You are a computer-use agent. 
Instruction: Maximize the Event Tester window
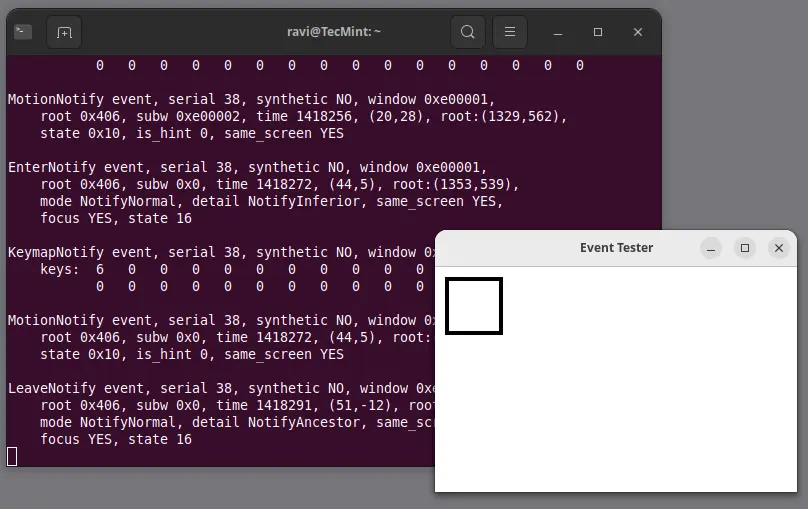745,248
